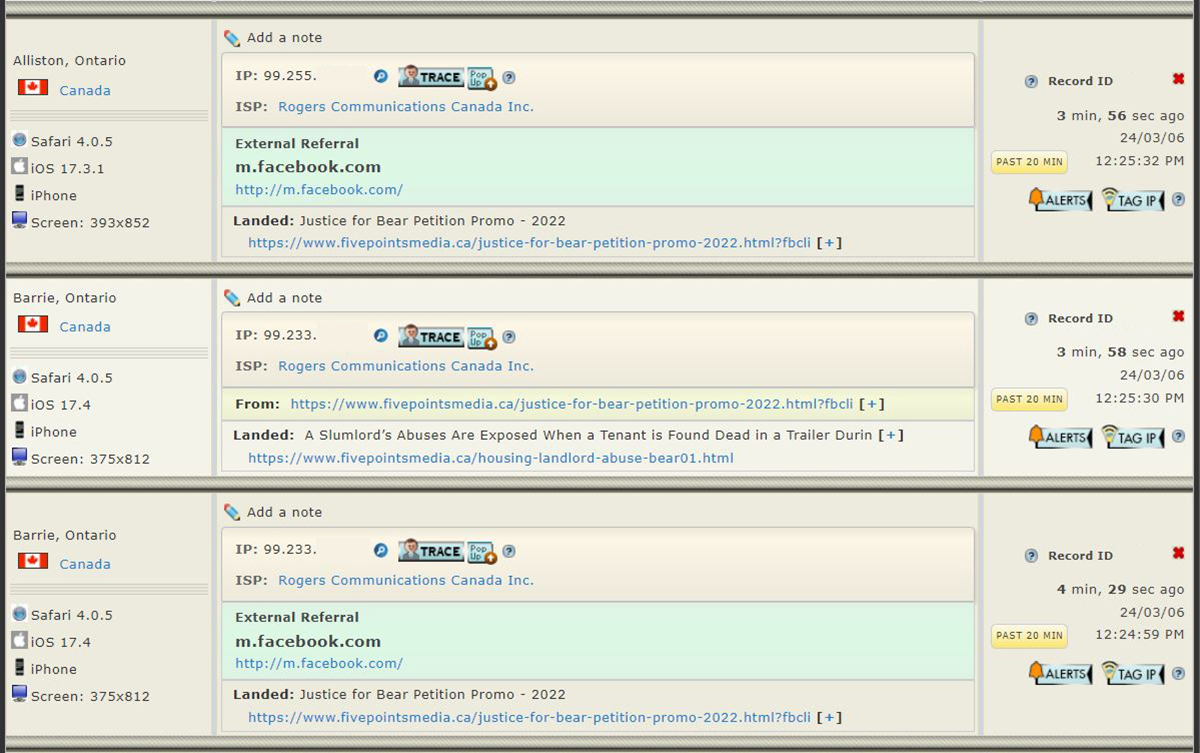Click PAST 20 MIN badge in 12:24:59 PM record
1200x753 pixels.
pos(1029,636)
